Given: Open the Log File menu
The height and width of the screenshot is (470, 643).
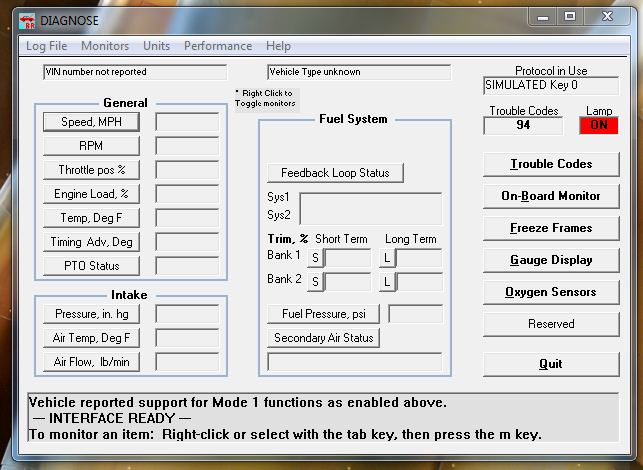Looking at the screenshot, I should tap(47, 46).
